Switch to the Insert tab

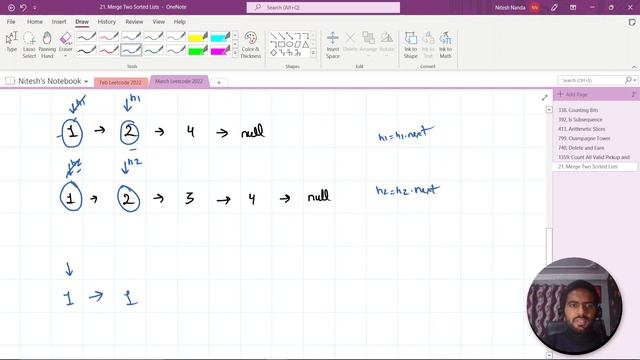coord(59,22)
